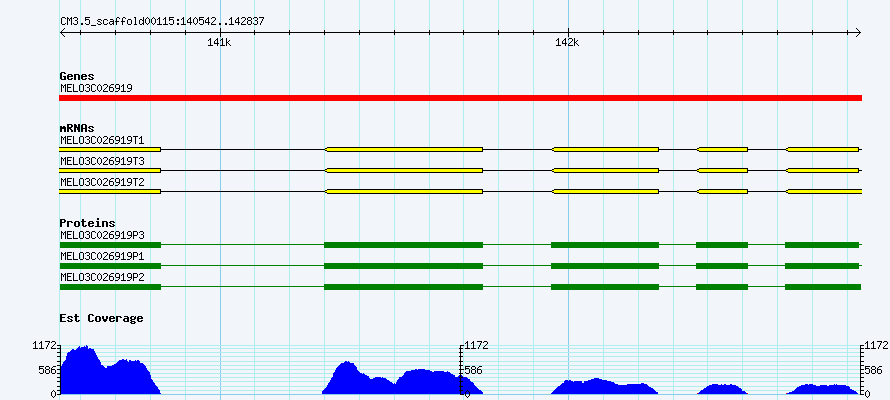
Task: Click the MELO3C026919P1 protein label
Action: tap(102, 256)
